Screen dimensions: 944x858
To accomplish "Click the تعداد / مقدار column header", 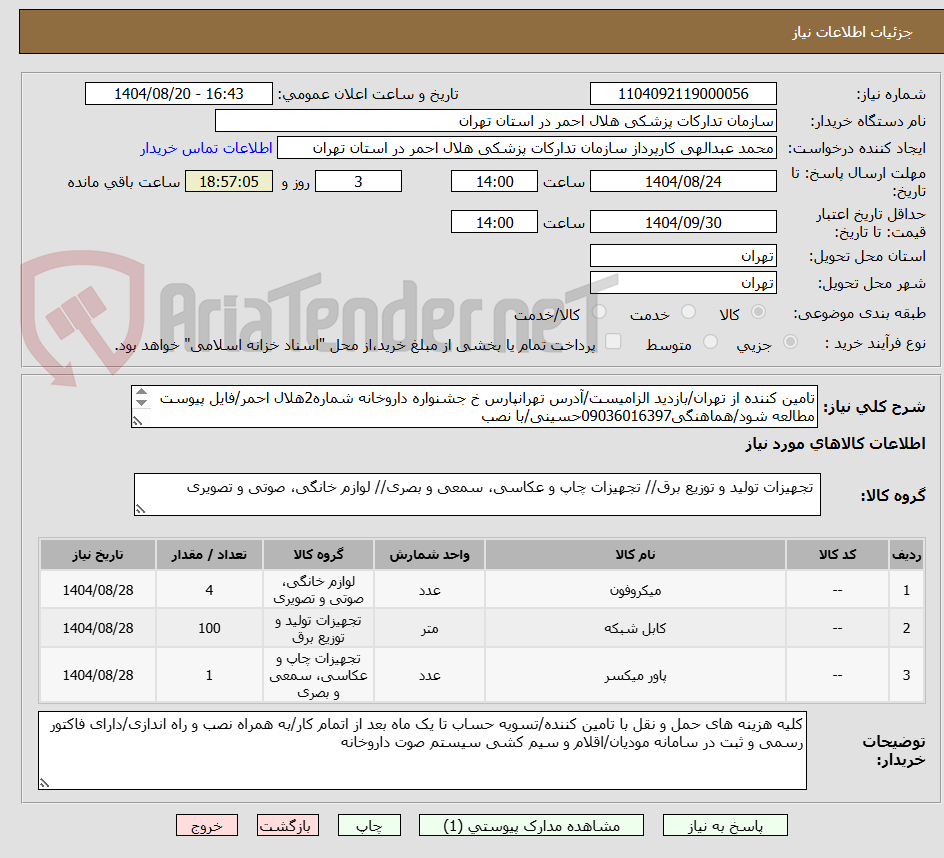I will click(x=209, y=555).
